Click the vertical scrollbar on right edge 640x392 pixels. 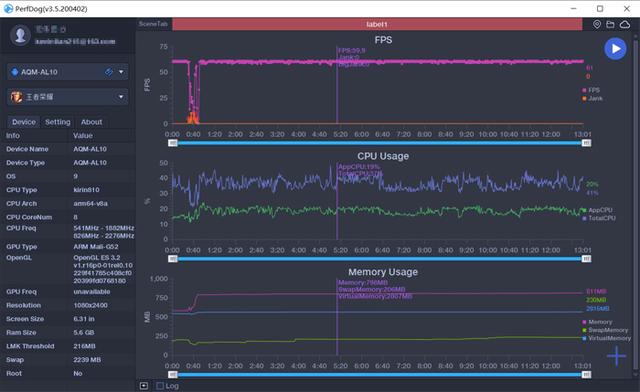click(635, 204)
